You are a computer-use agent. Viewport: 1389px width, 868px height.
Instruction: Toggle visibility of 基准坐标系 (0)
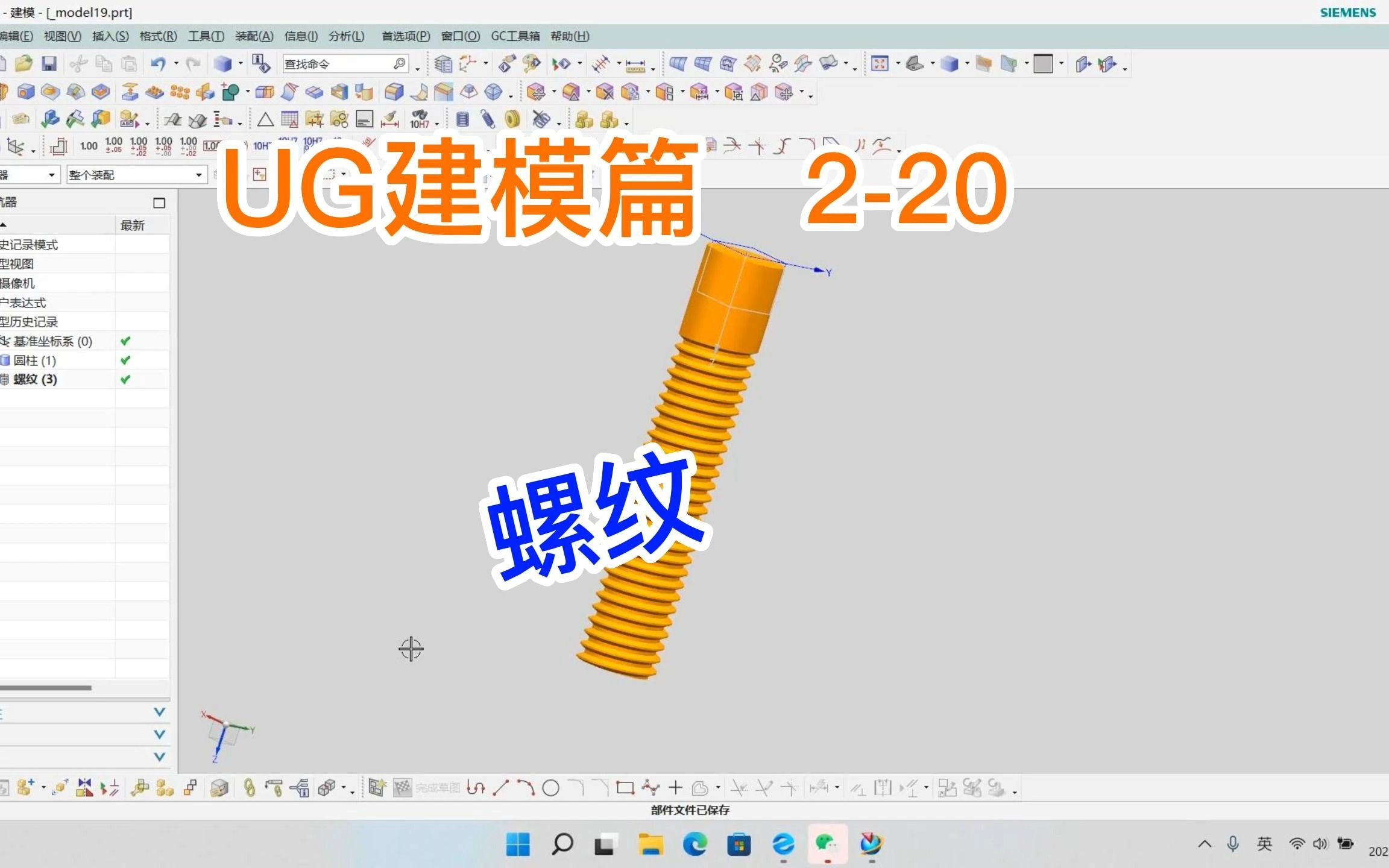point(124,340)
